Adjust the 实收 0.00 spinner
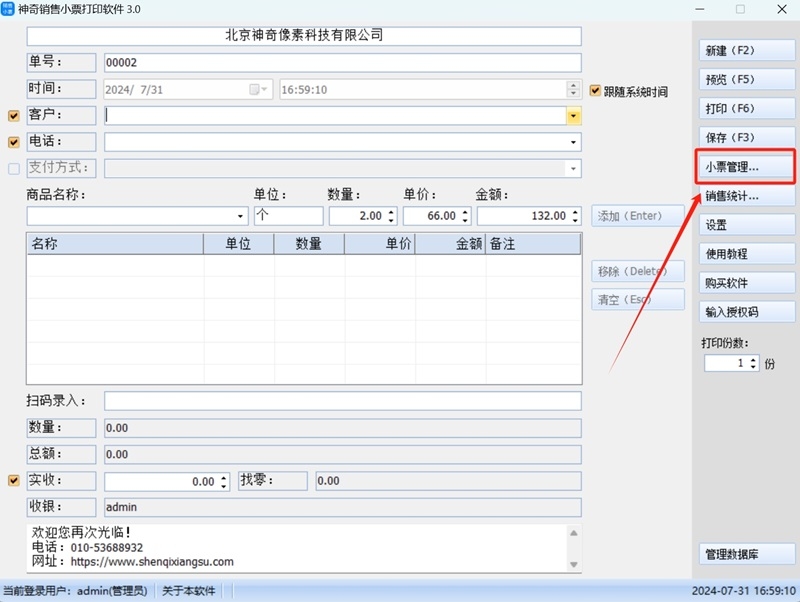The image size is (800, 602). [223, 482]
